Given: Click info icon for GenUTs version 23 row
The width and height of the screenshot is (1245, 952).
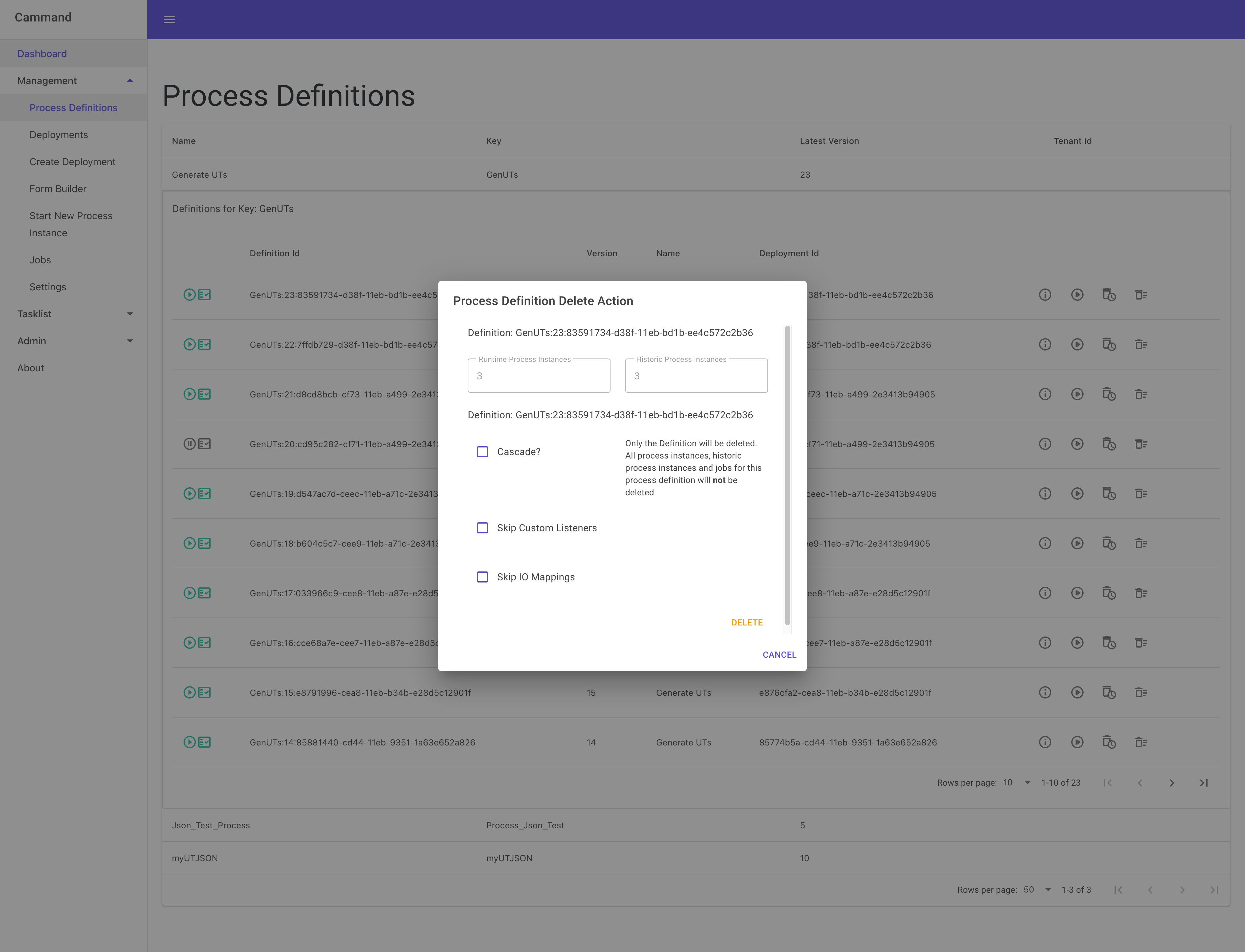Looking at the screenshot, I should (x=1045, y=295).
